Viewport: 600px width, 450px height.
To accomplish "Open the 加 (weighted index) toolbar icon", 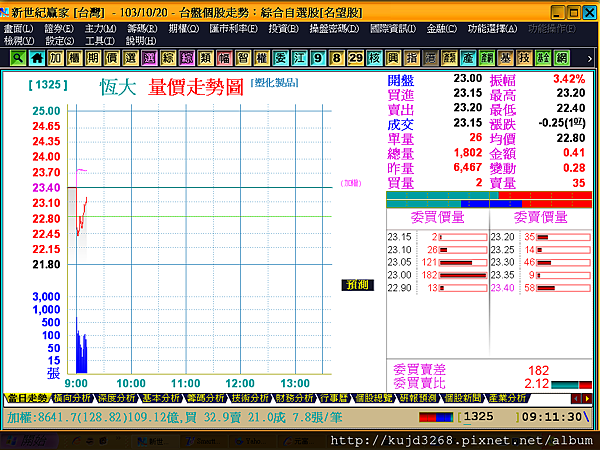I will 55,58.
